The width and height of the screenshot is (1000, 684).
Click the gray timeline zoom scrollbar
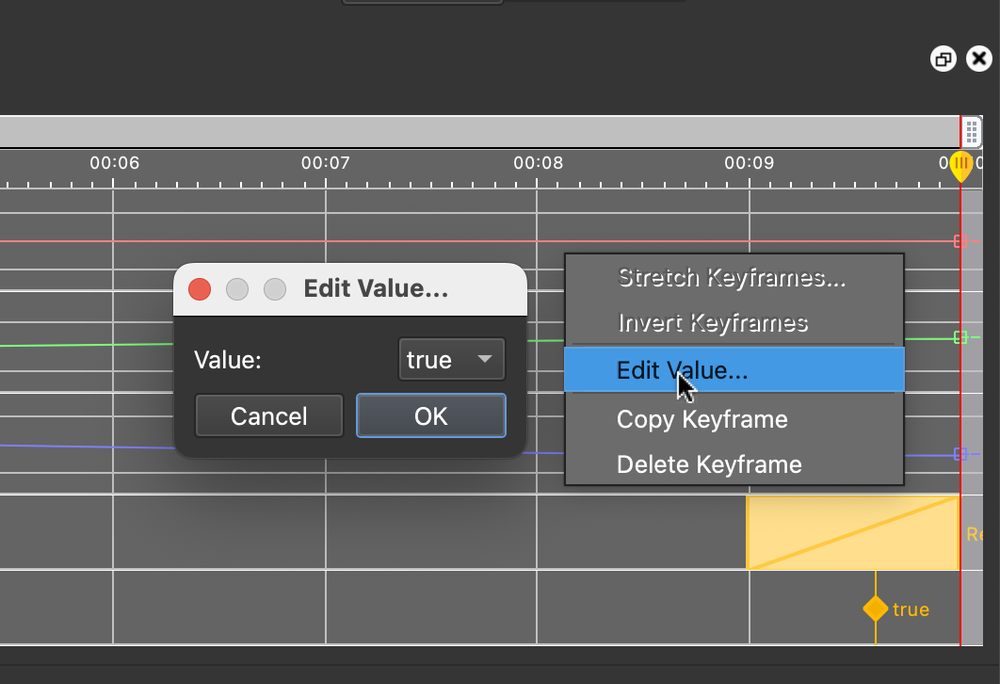click(x=480, y=132)
